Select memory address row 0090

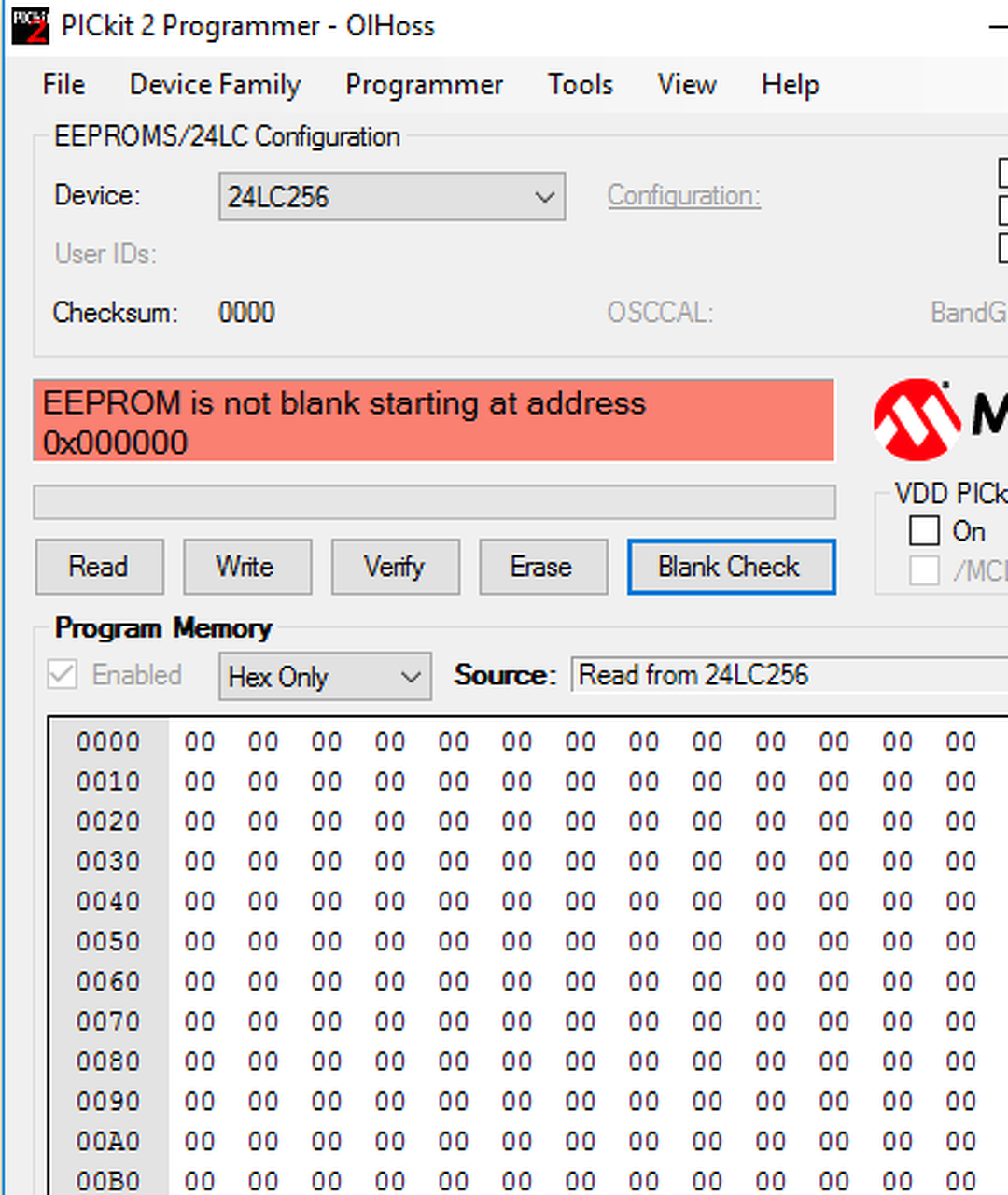108,1102
